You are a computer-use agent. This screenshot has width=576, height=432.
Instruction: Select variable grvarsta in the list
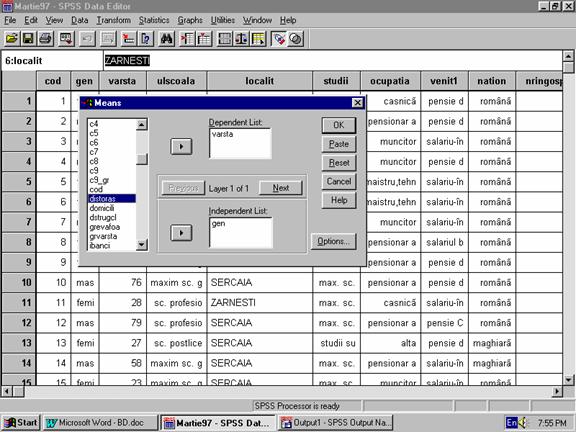pos(112,236)
